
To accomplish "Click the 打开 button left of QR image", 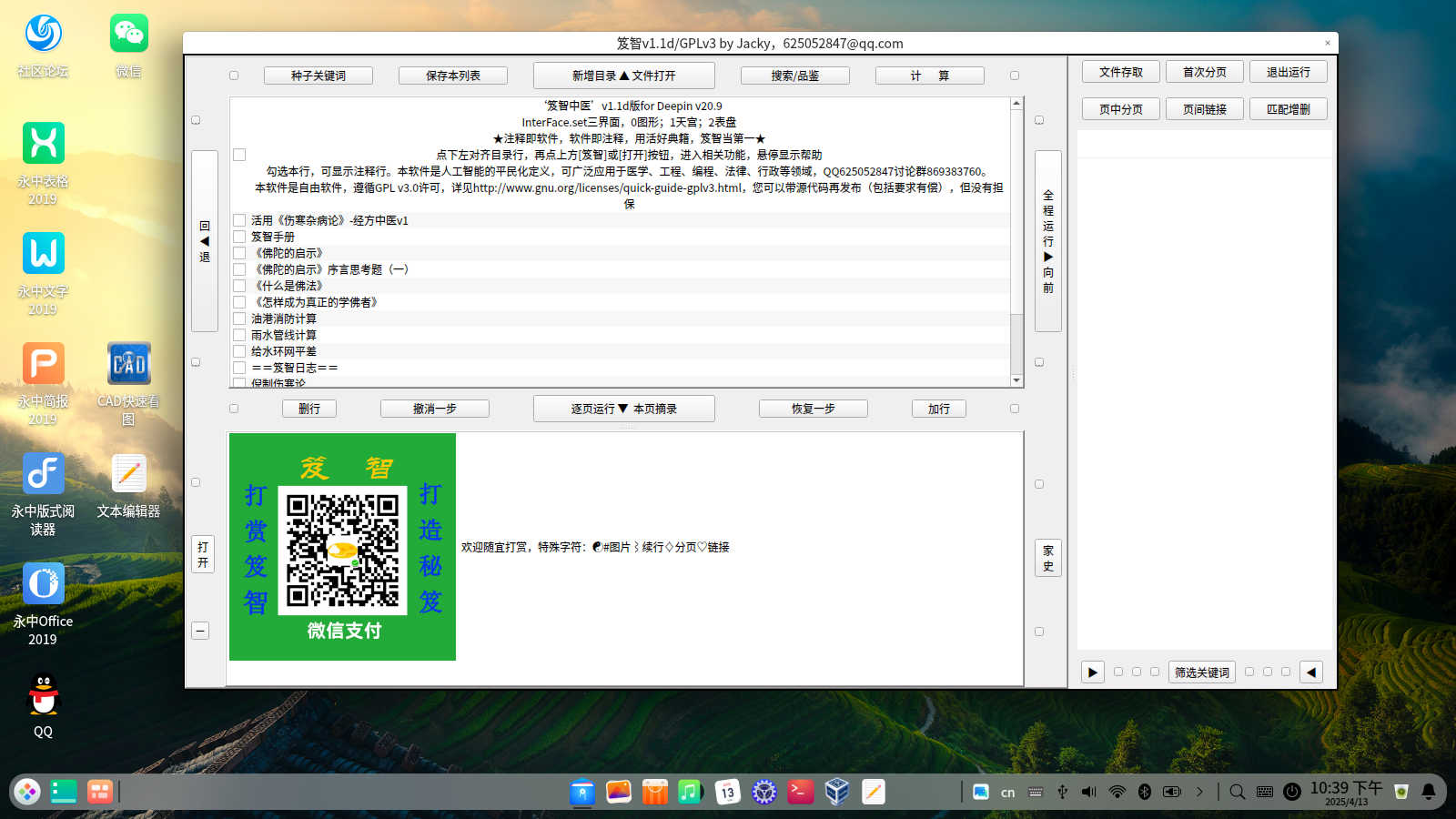I will point(203,554).
